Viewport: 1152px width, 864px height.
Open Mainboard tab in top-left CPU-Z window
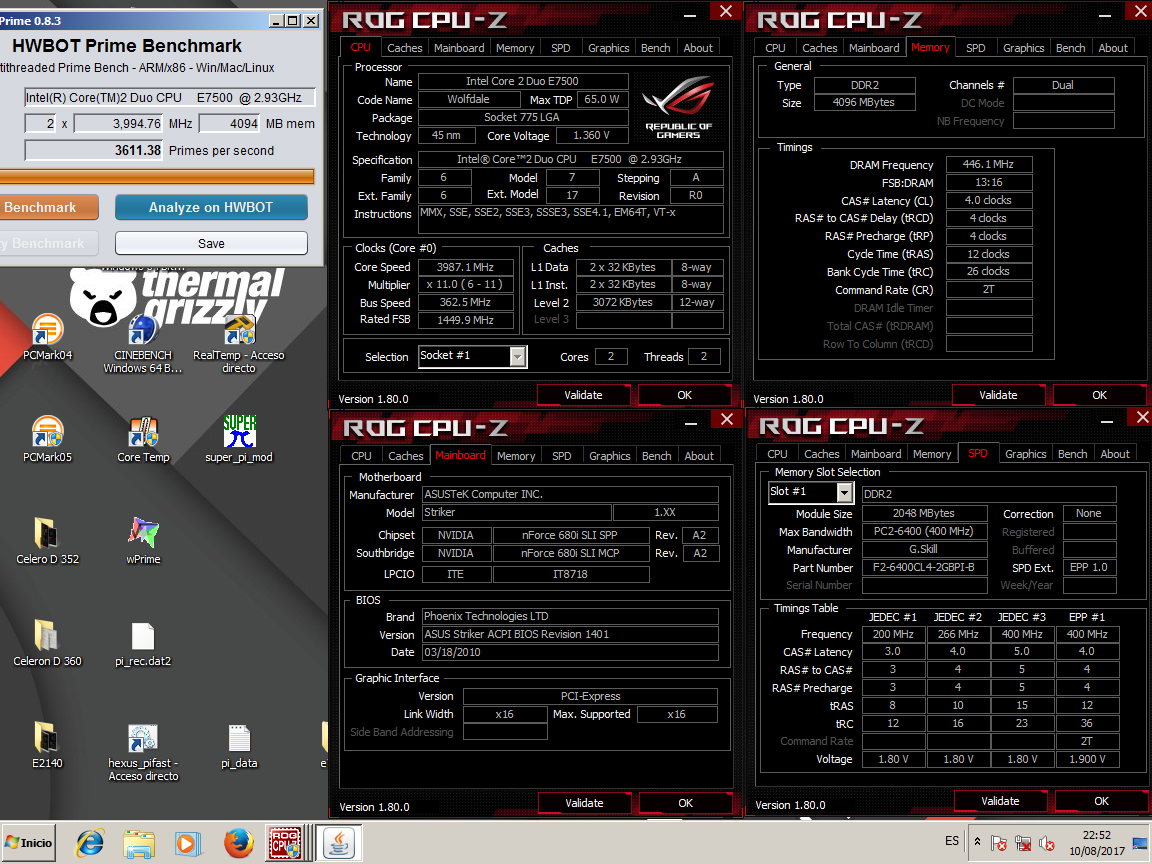pos(459,48)
